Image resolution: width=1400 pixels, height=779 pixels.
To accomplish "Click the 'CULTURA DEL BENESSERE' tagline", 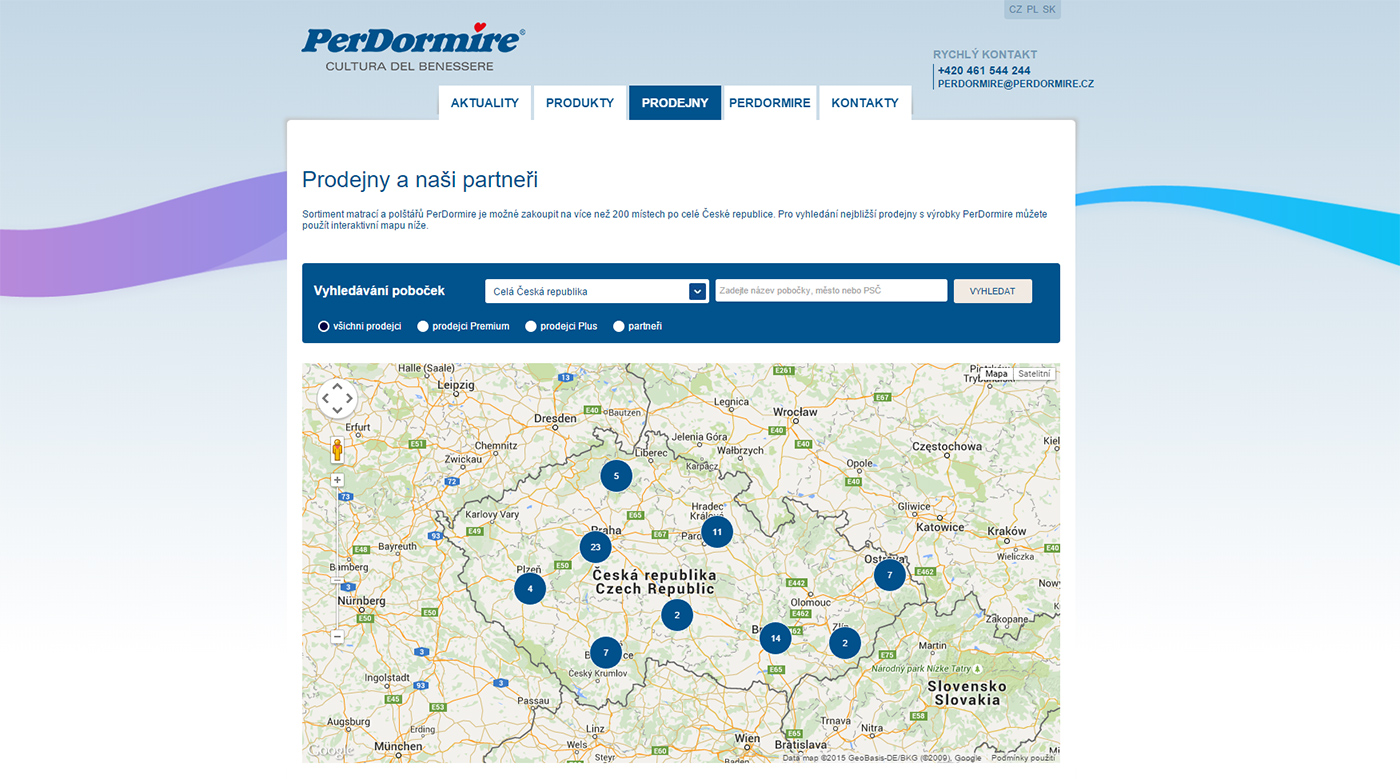I will [409, 66].
